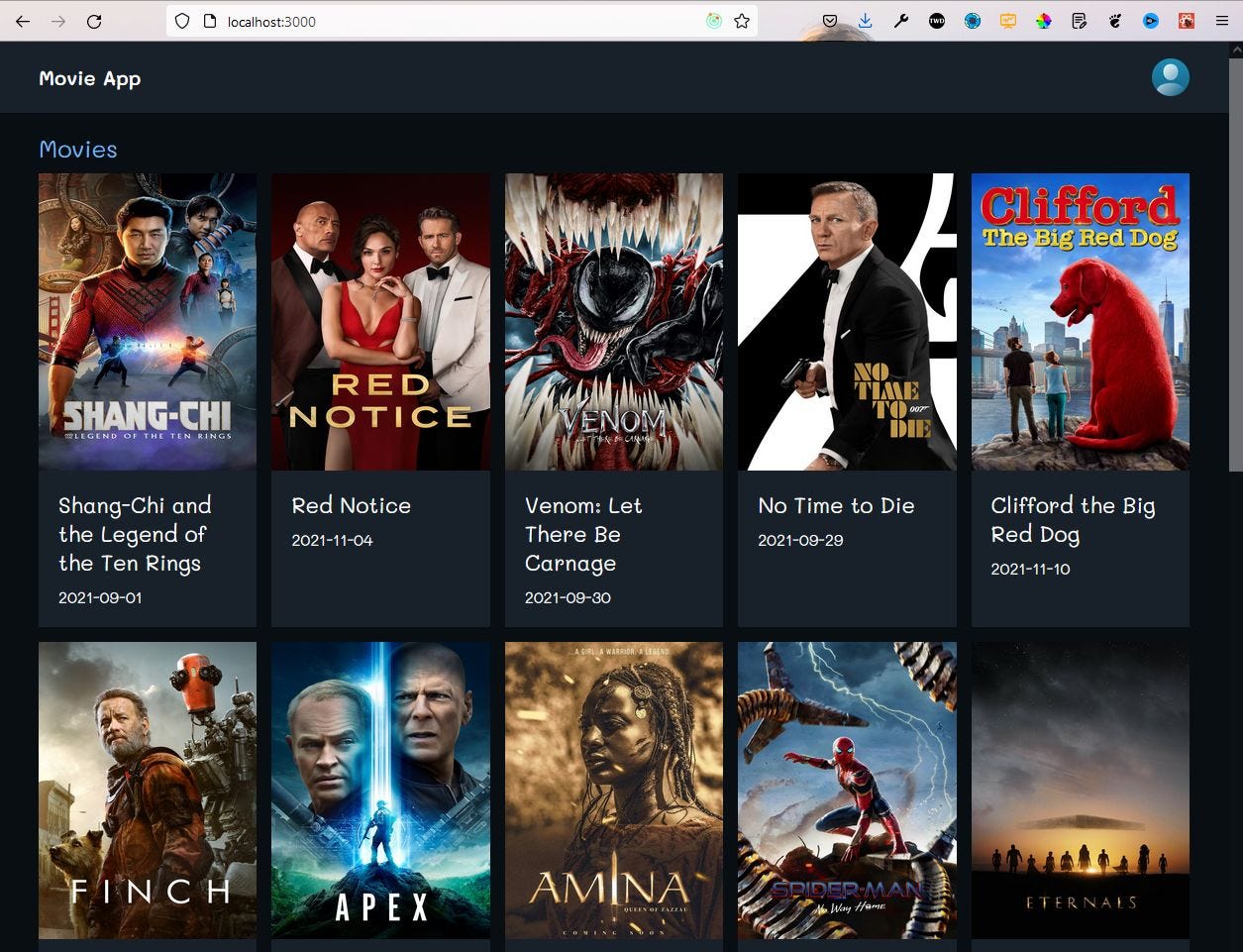Open the Red Notice movie poster
Viewport: 1243px width, 952px height.
(x=380, y=322)
